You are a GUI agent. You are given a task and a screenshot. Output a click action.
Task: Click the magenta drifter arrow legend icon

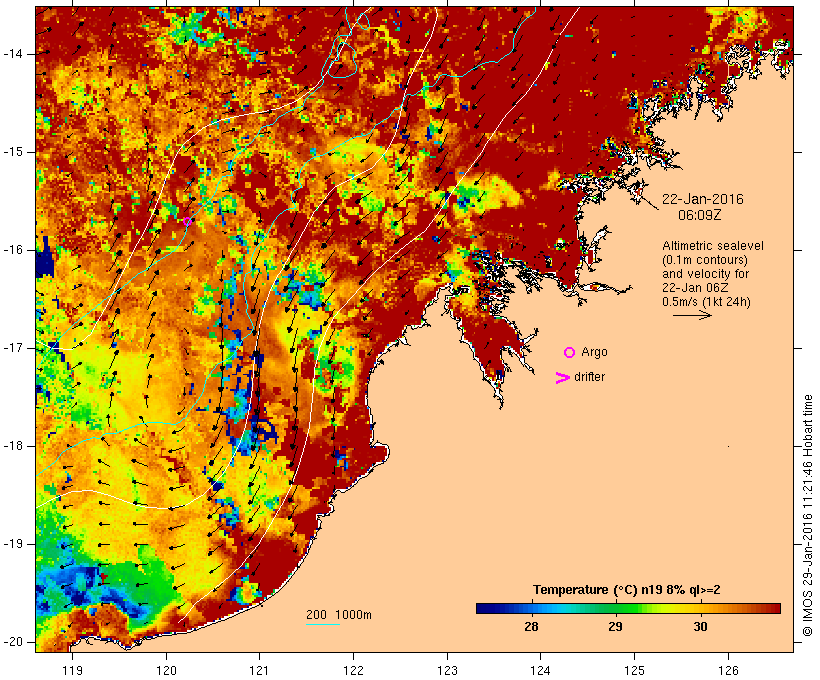[x=562, y=378]
